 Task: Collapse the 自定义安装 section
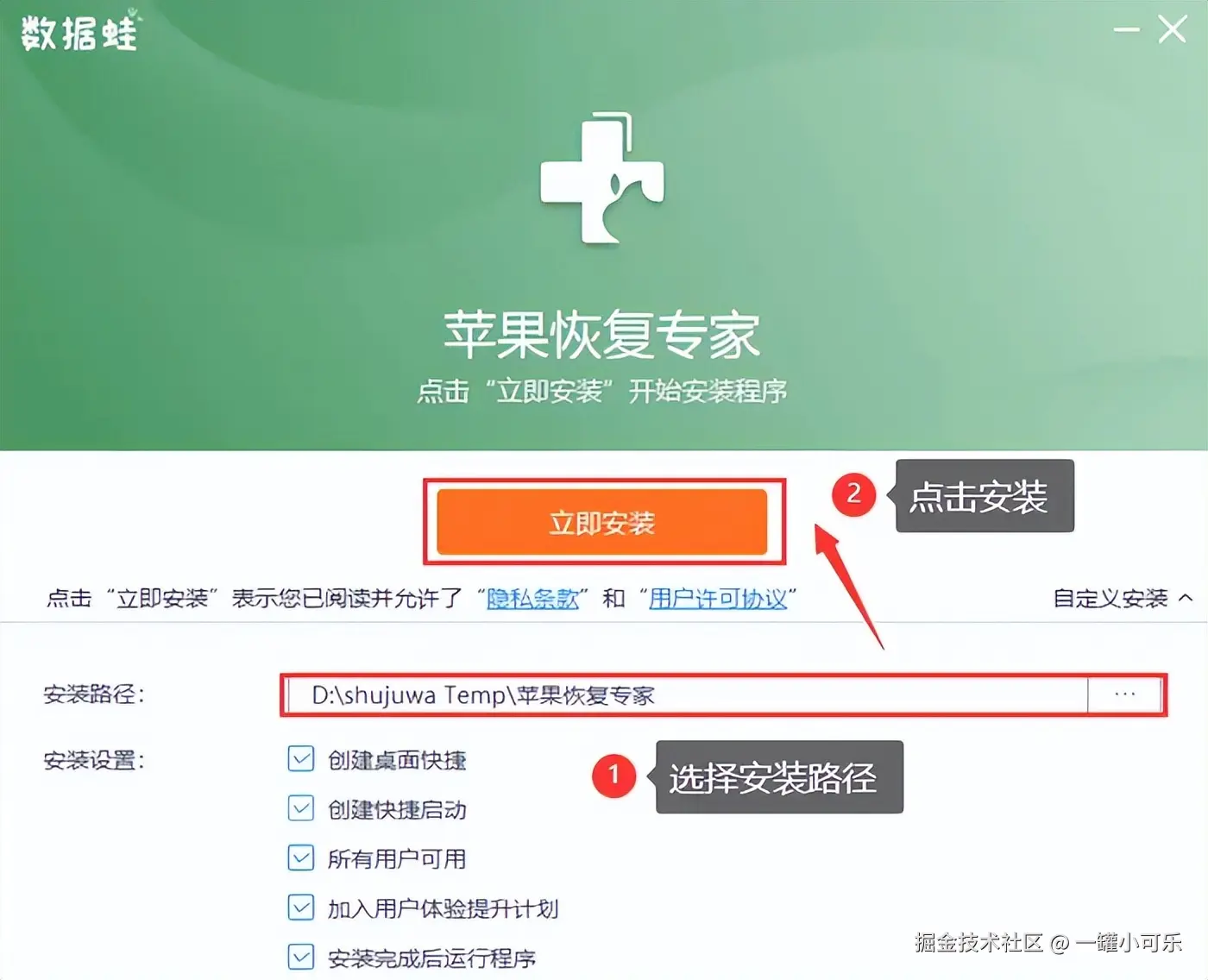[1122, 598]
